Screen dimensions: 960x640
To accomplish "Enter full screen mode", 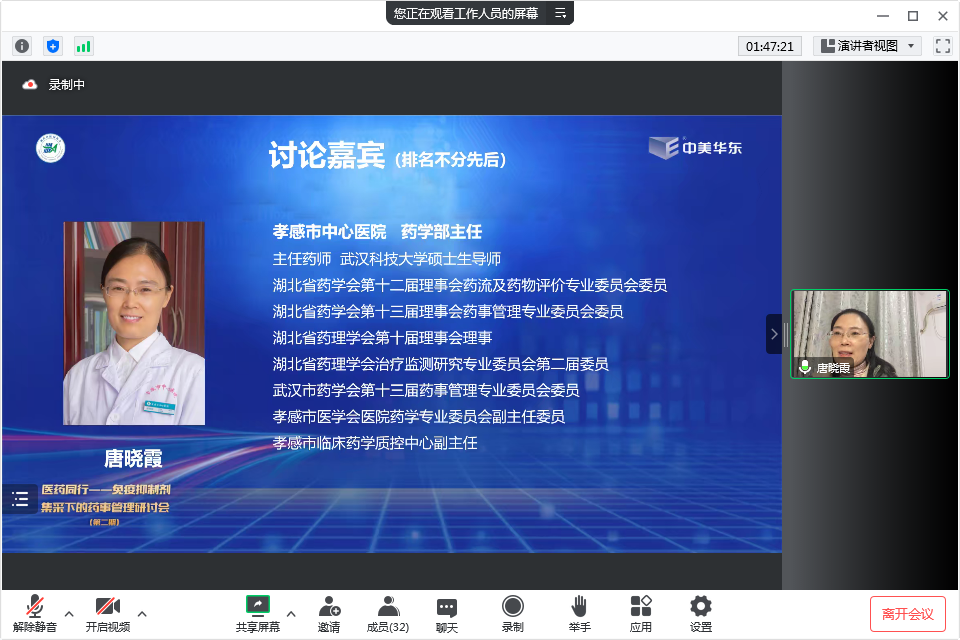I will [942, 46].
